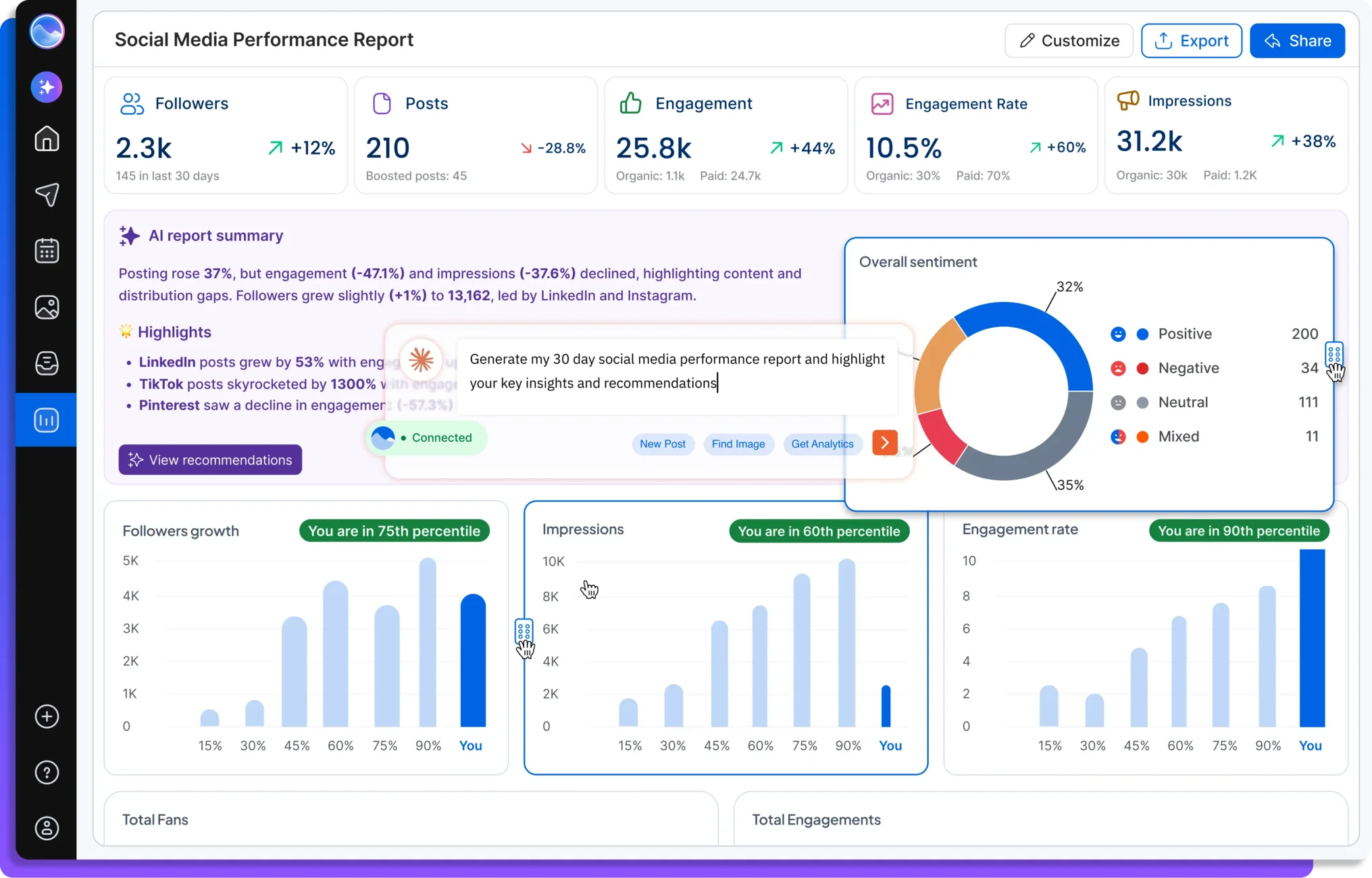Viewport: 1372px width, 878px height.
Task: Click the Neutral count 111
Action: click(x=1308, y=403)
